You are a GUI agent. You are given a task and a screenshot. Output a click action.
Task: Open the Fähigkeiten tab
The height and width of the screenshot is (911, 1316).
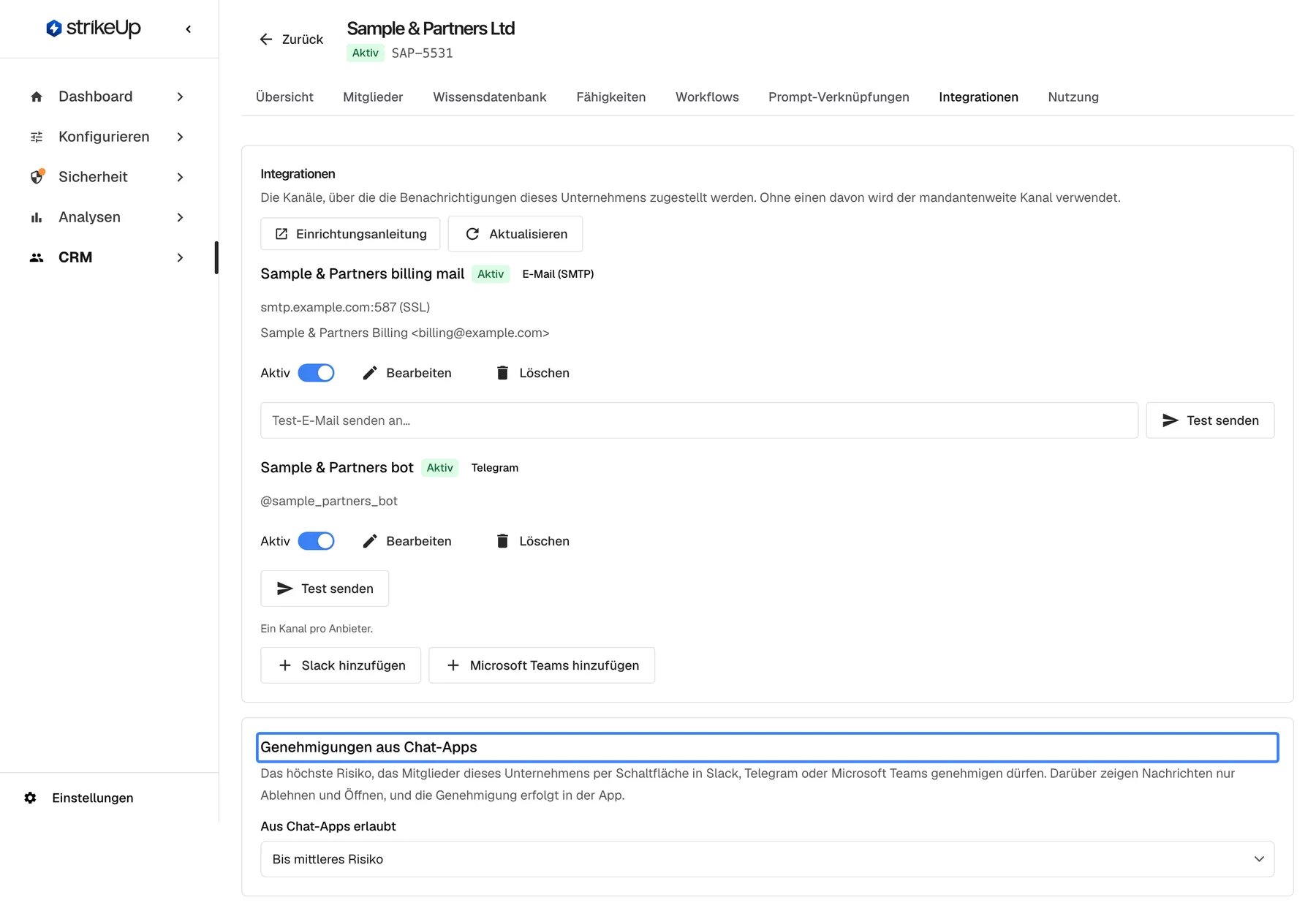pos(611,97)
